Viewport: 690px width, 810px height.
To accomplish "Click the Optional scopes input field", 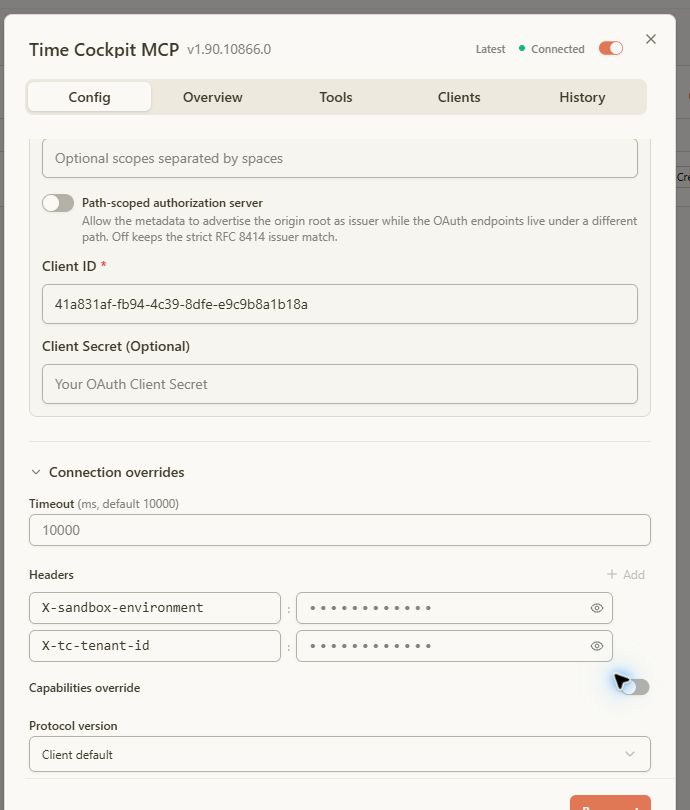I will coord(340,158).
